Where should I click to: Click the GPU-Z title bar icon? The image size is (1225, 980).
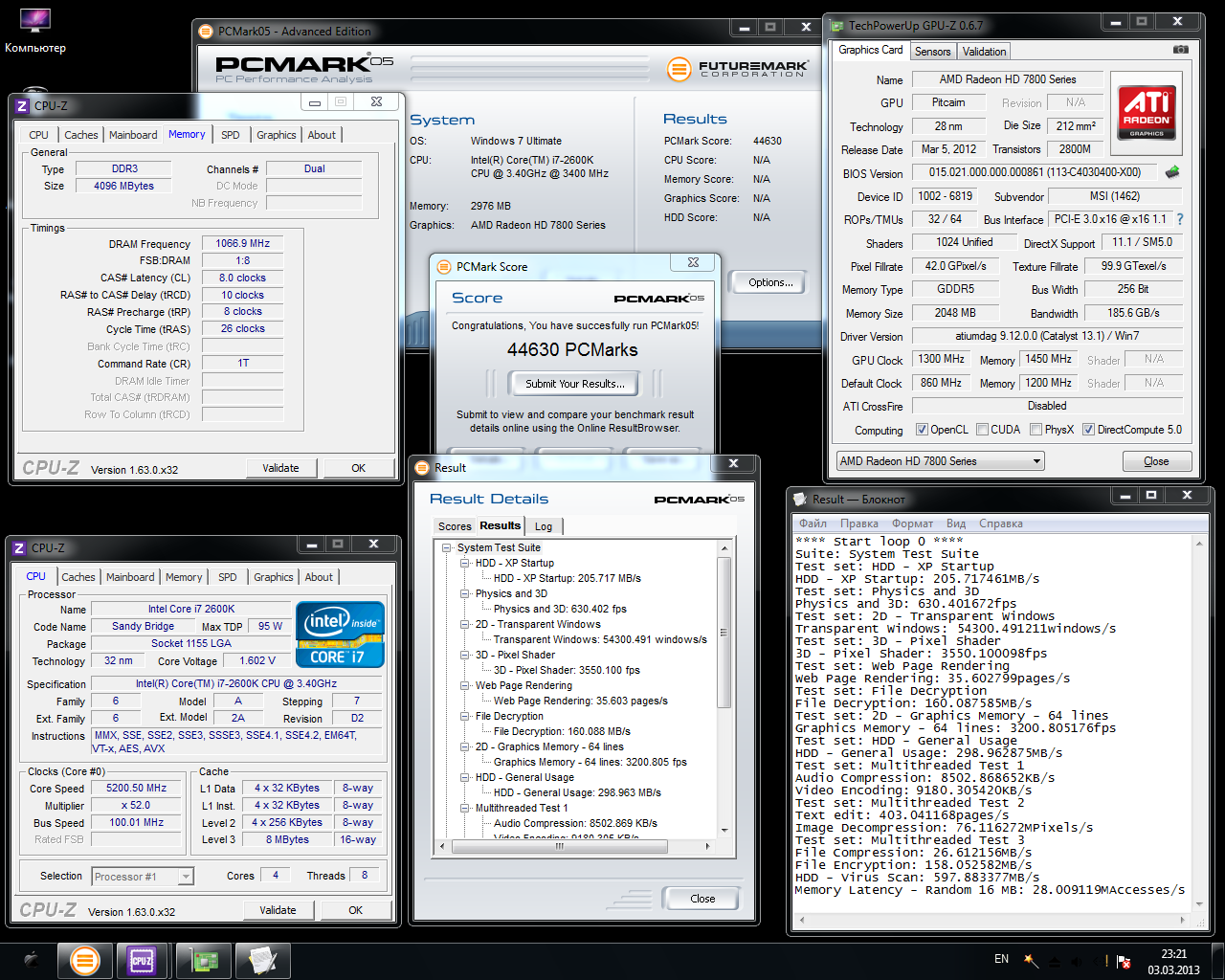pyautogui.click(x=837, y=26)
